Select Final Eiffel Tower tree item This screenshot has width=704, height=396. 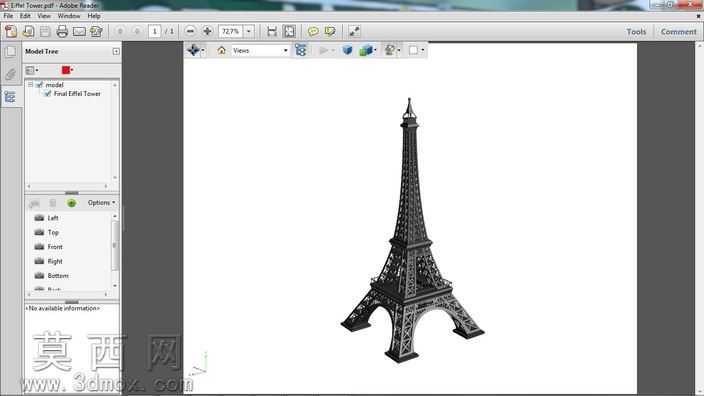[77, 93]
